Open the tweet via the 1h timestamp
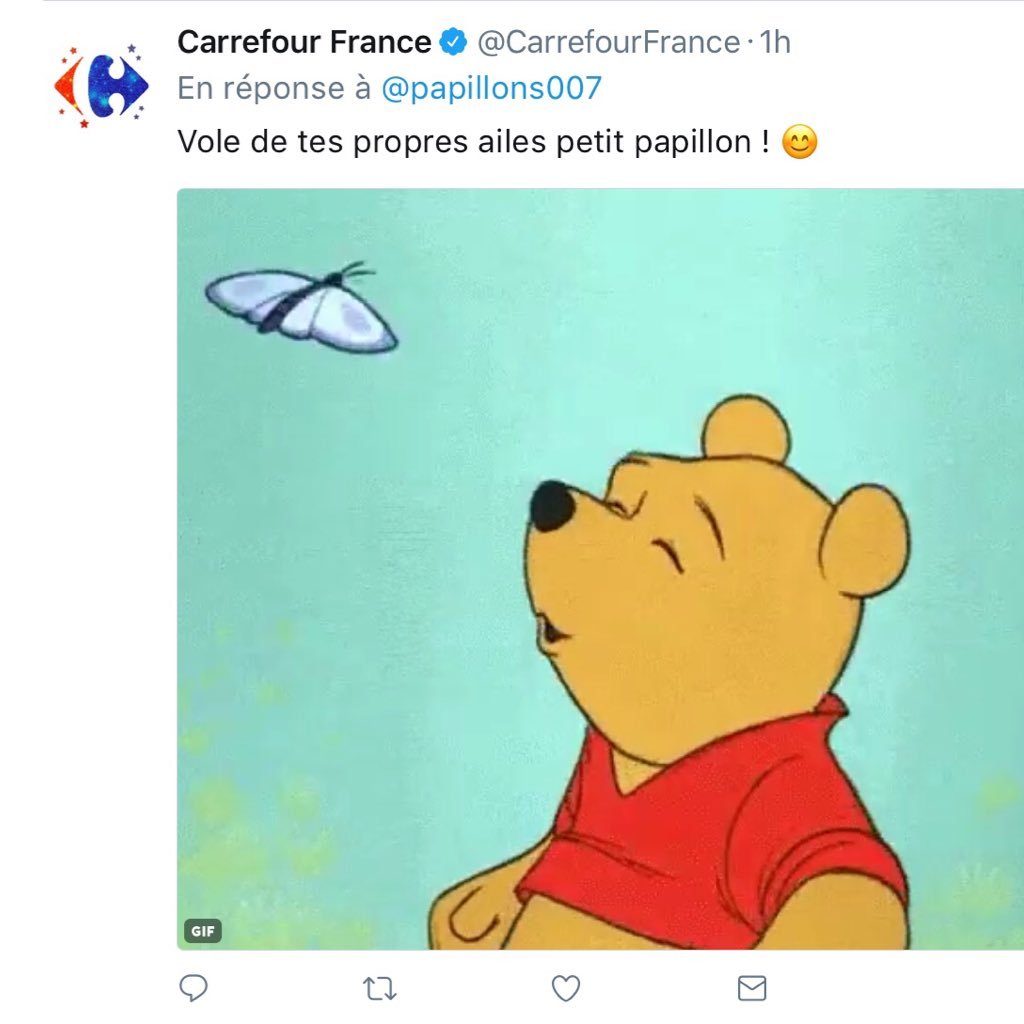Screen dimensions: 1024x1024 tap(775, 42)
